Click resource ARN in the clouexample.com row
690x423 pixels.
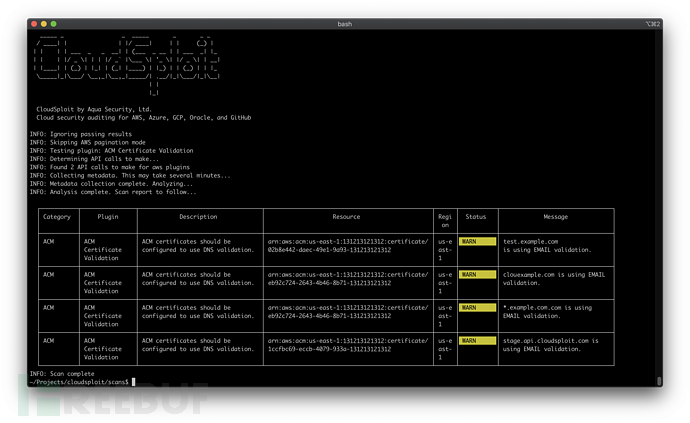coord(348,279)
